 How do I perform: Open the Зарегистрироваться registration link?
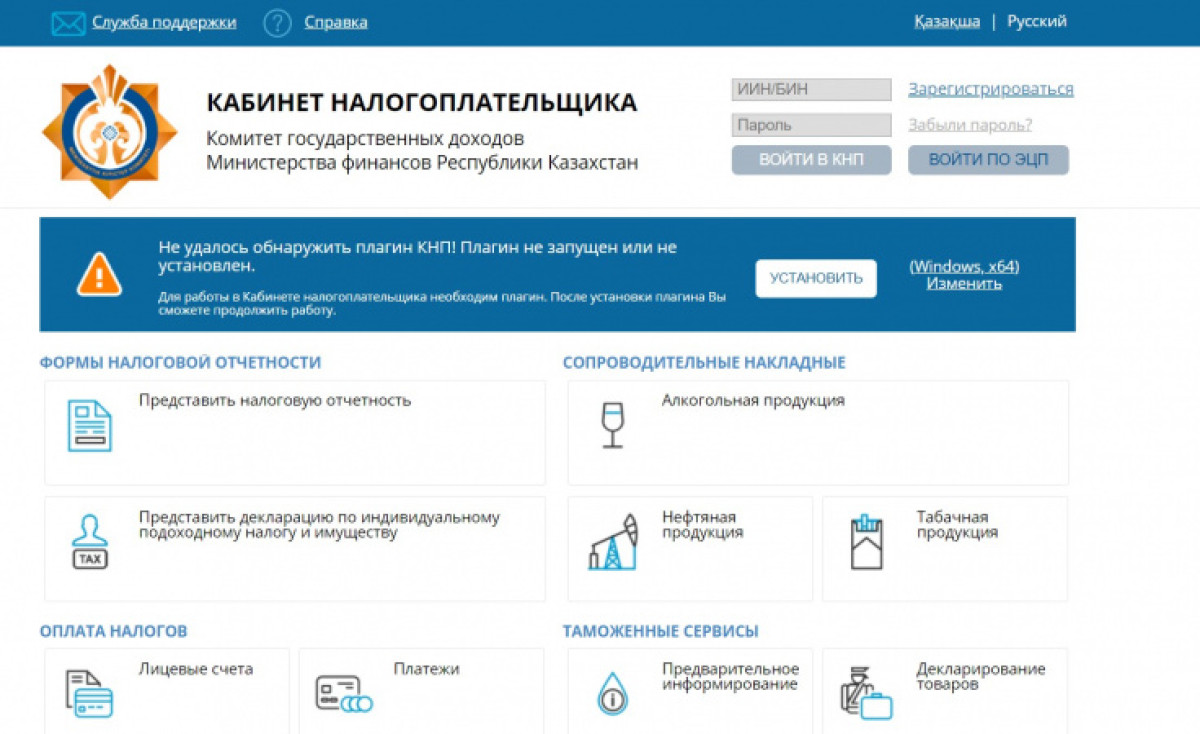991,89
